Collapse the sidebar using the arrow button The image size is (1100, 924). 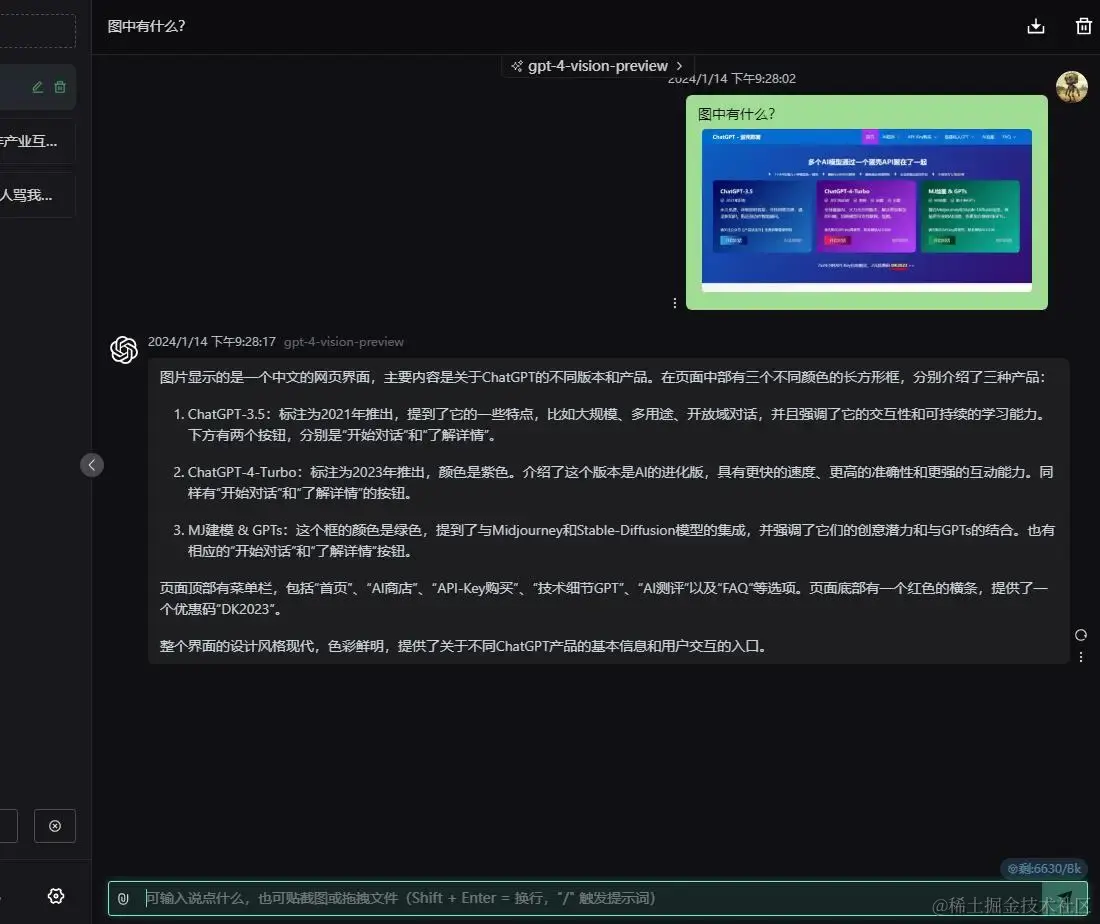click(92, 465)
